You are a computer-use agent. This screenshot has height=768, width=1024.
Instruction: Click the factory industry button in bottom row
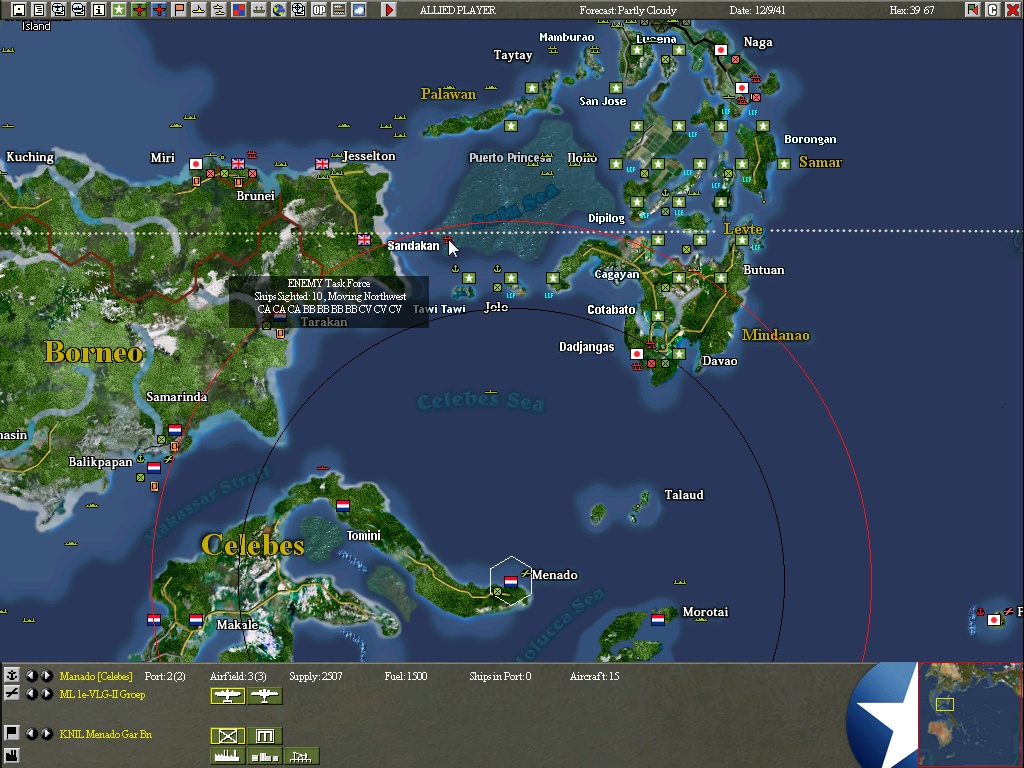tap(228, 756)
